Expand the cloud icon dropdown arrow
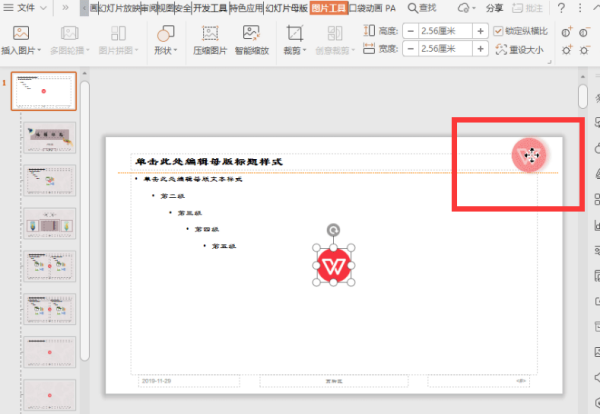This screenshot has width=600, height=414. tap(474, 8)
